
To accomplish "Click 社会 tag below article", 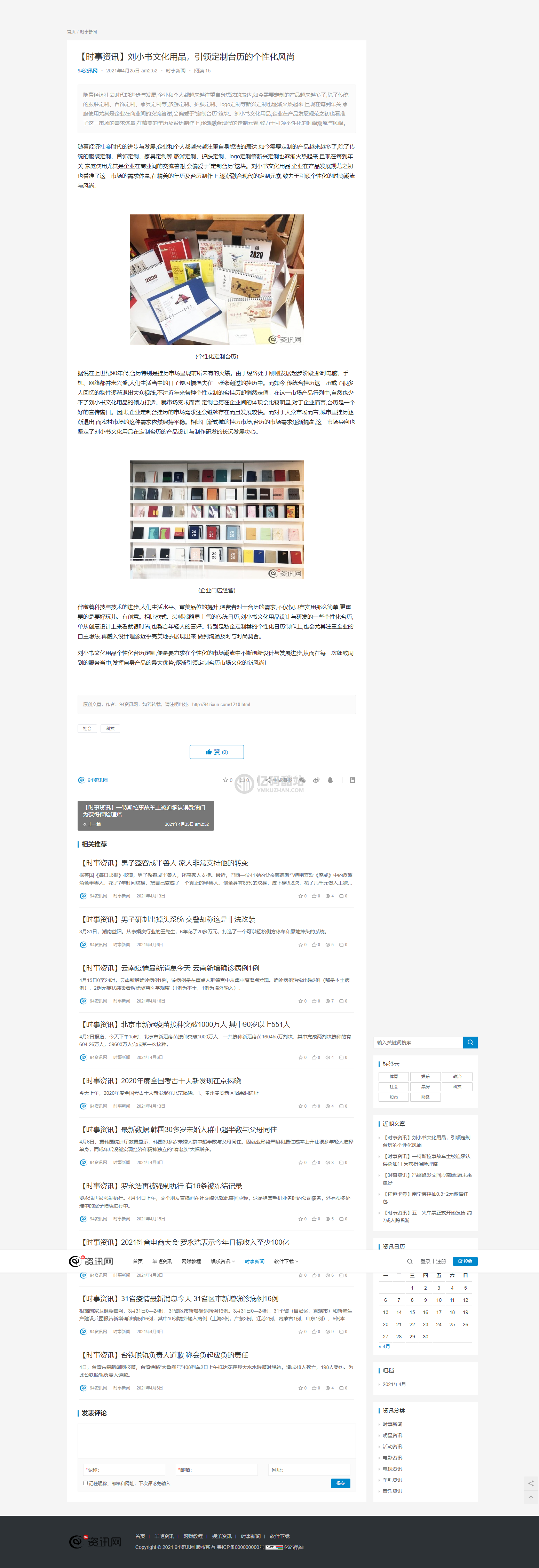I will [88, 729].
